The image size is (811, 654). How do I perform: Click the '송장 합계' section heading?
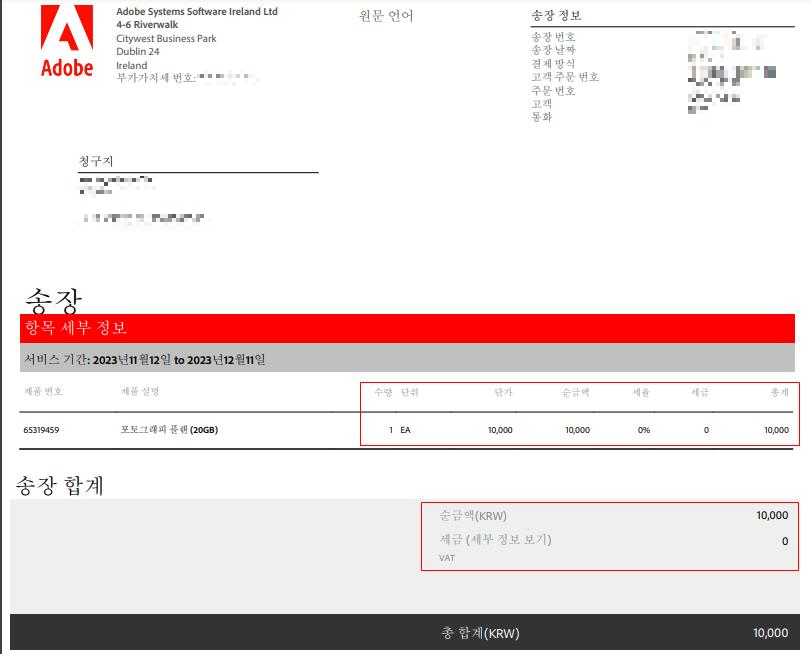tap(60, 485)
